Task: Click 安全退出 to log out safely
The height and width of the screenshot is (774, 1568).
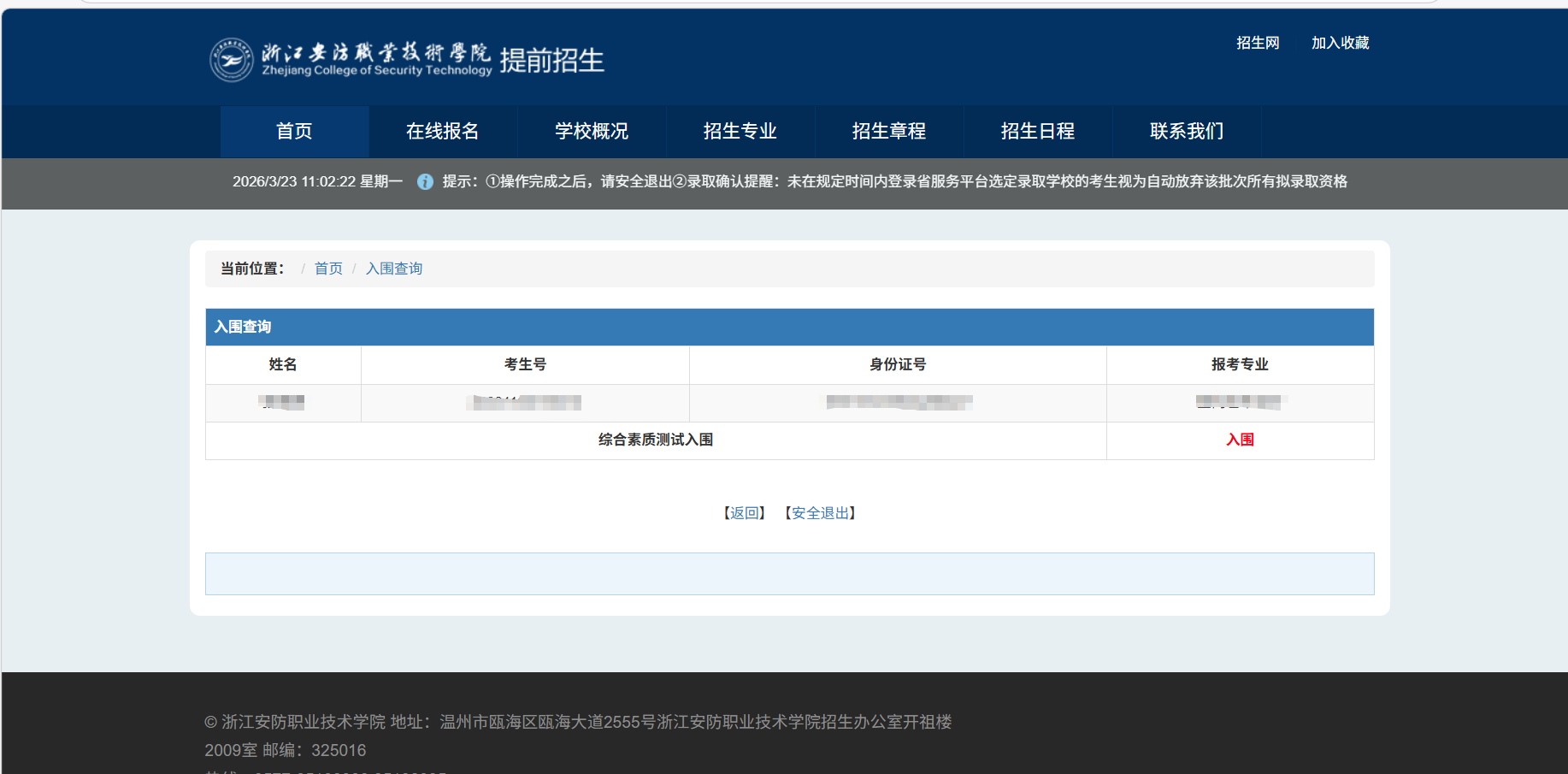Action: (821, 513)
